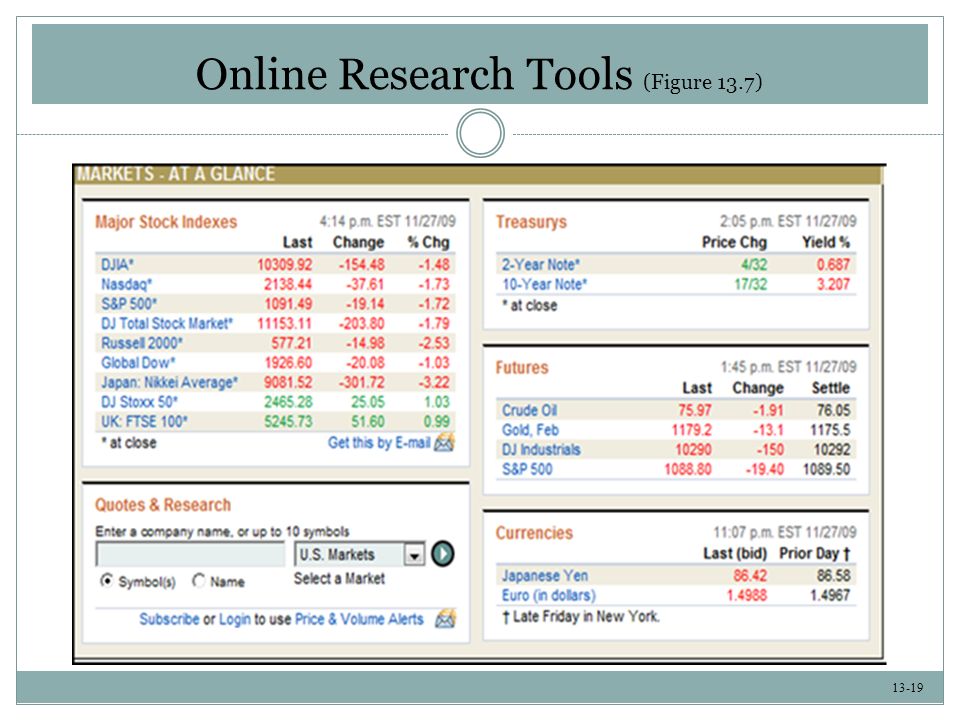The width and height of the screenshot is (960, 720).
Task: Open the 2-Year Note link
Action: (x=541, y=264)
